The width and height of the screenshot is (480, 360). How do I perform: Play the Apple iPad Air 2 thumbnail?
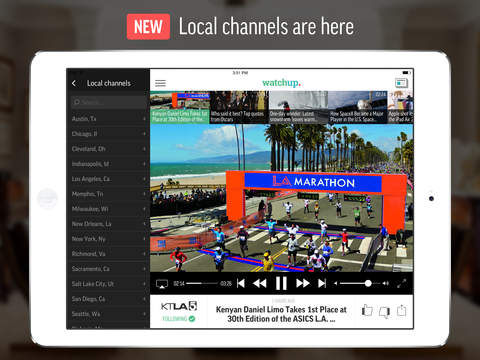tap(400, 107)
